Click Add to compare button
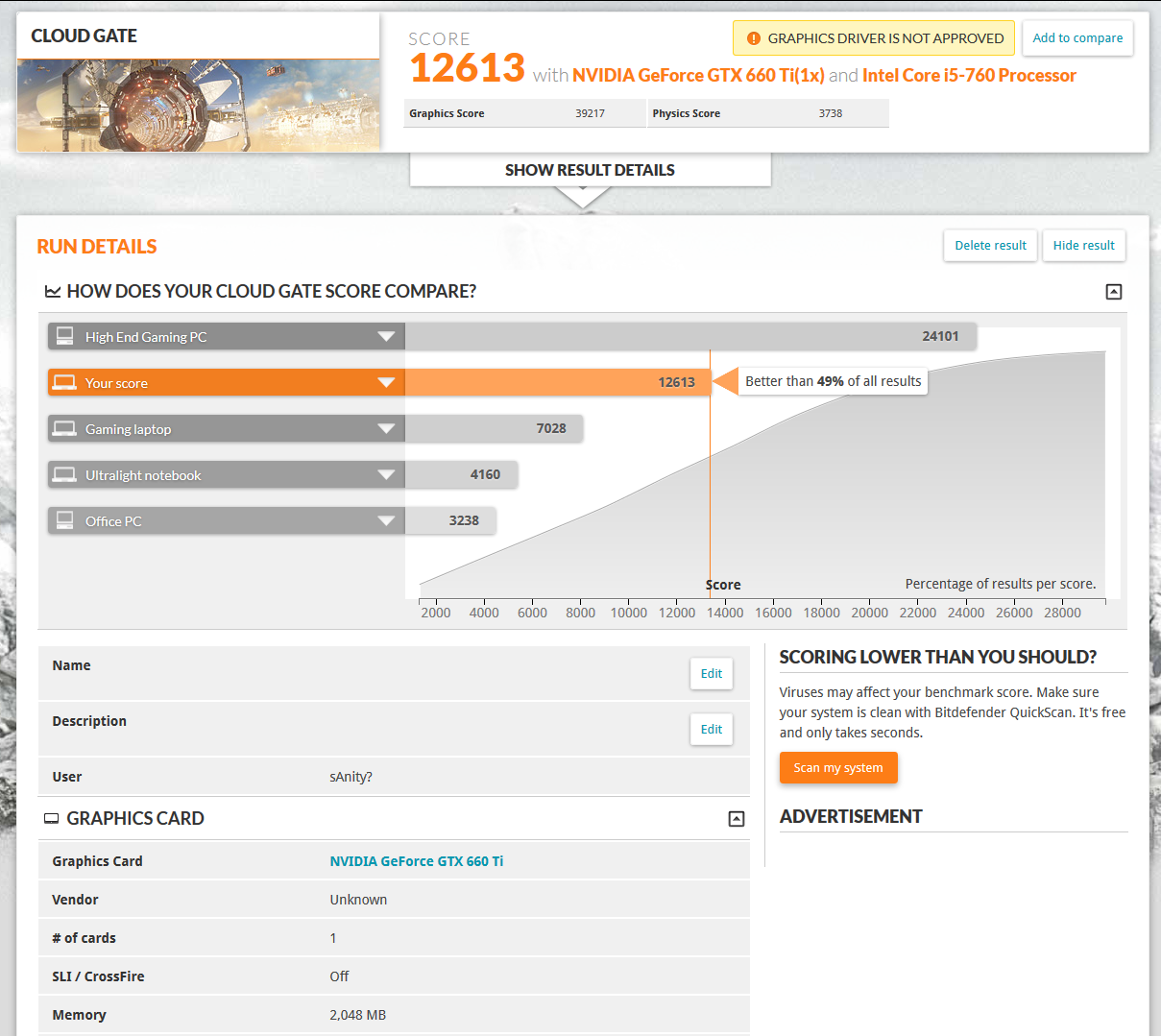 point(1077,38)
